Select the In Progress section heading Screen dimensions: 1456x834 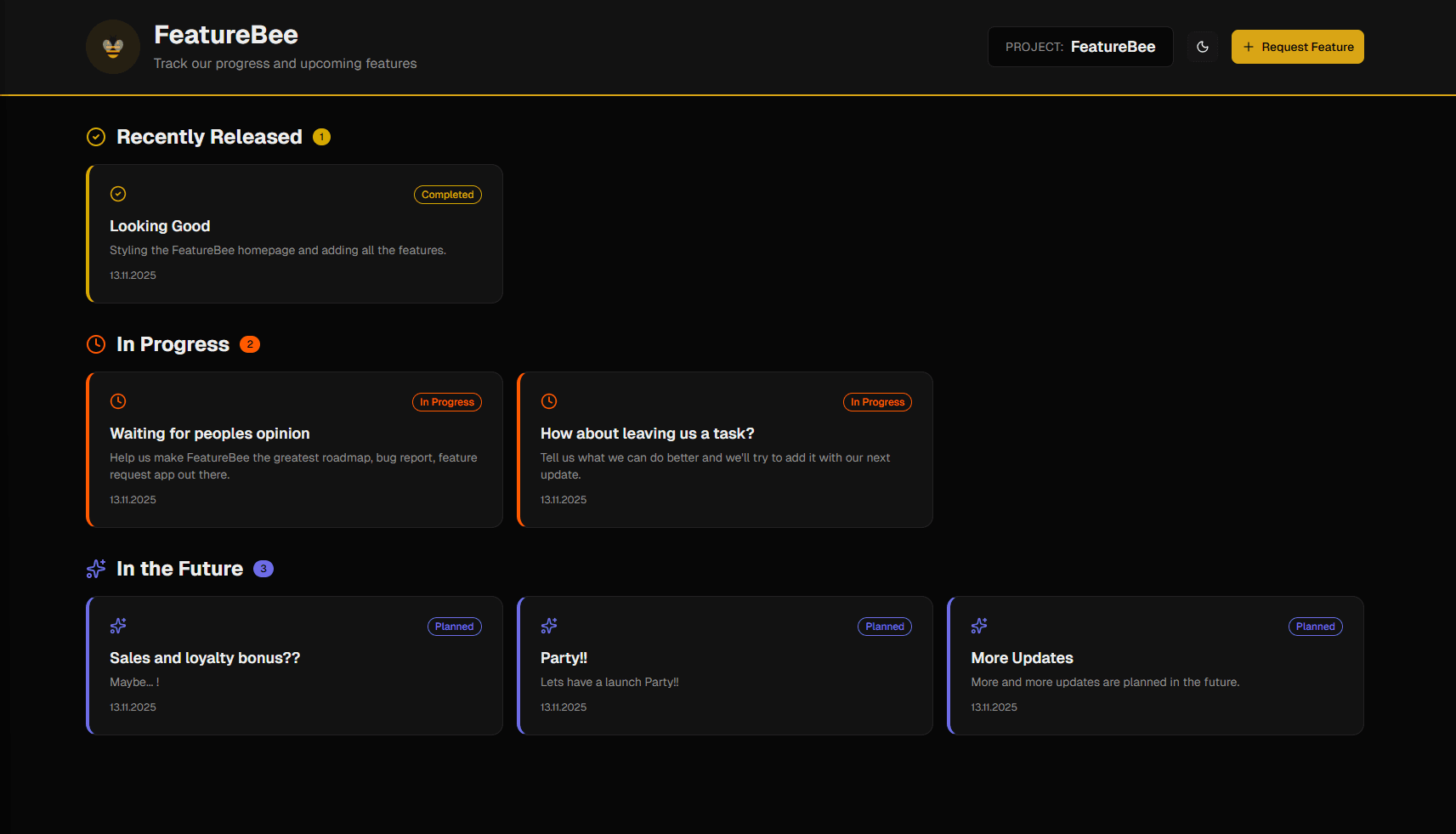172,344
